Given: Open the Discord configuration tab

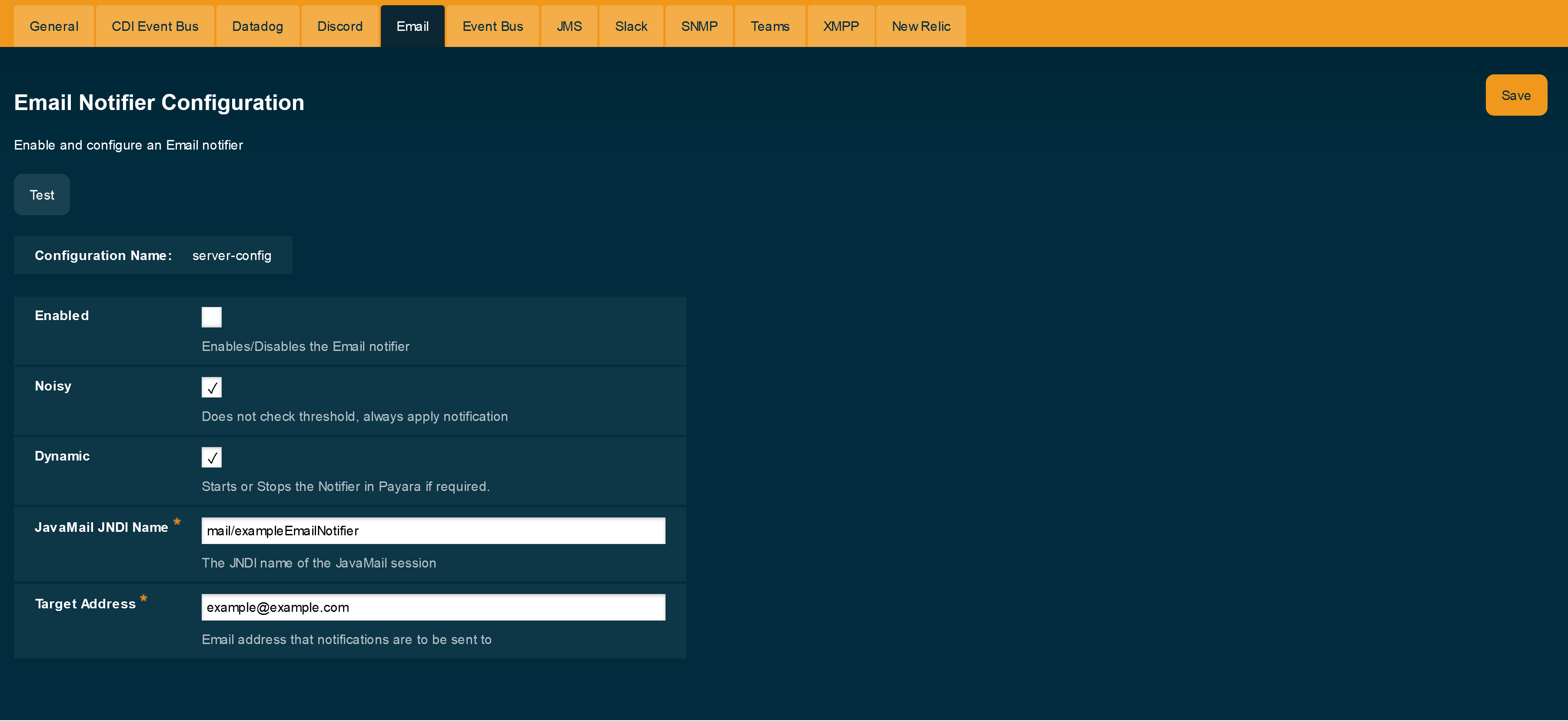Looking at the screenshot, I should (340, 26).
